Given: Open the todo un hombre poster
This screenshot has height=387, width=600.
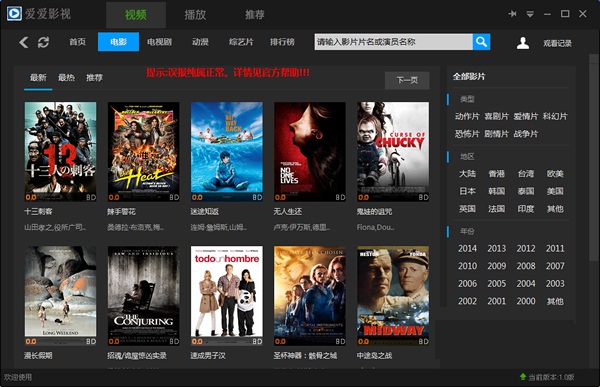Looking at the screenshot, I should [x=227, y=296].
